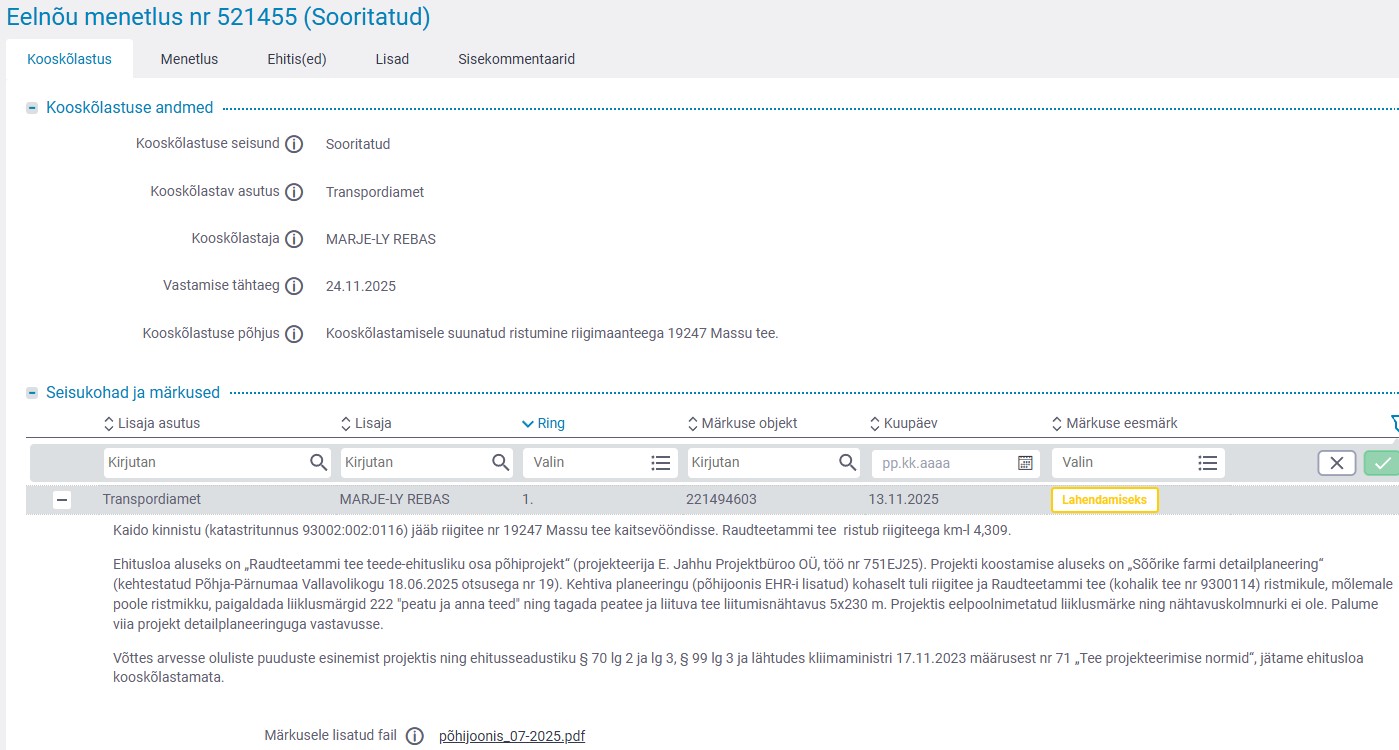Viewport: 1399px width, 750px height.
Task: Click the Lisaja filter input field
Action: 414,463
